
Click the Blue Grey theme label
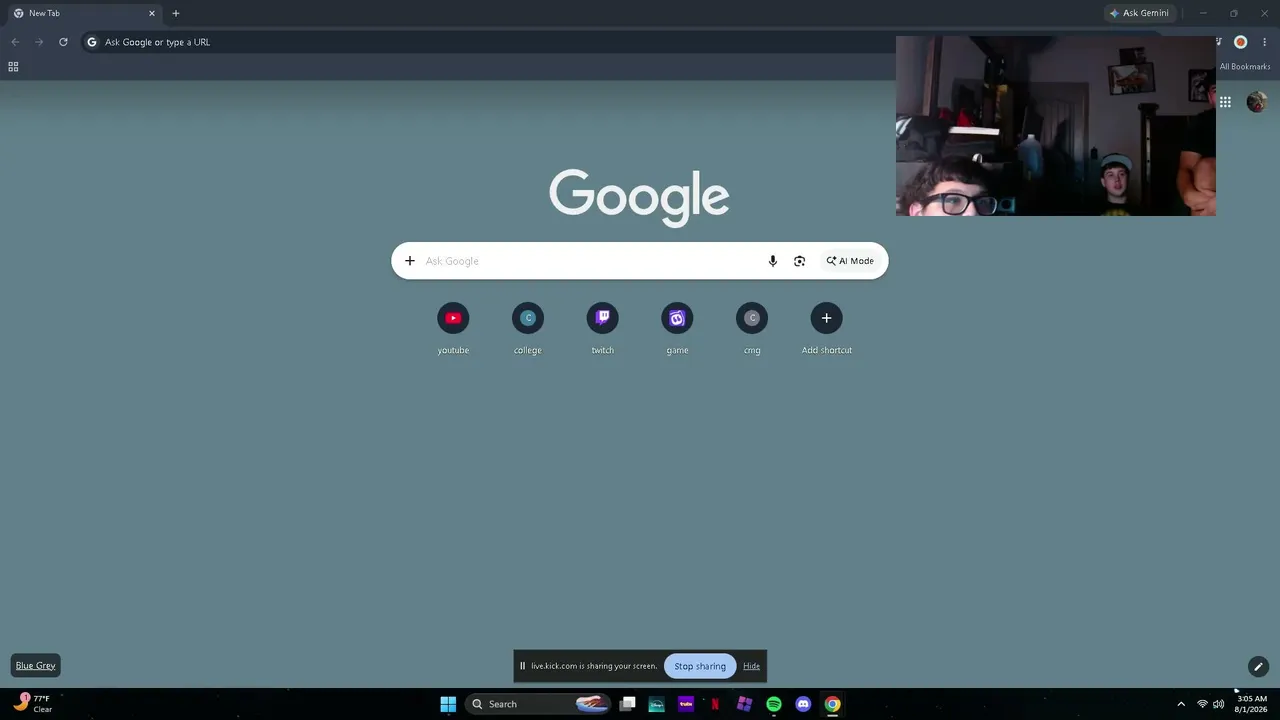point(35,666)
